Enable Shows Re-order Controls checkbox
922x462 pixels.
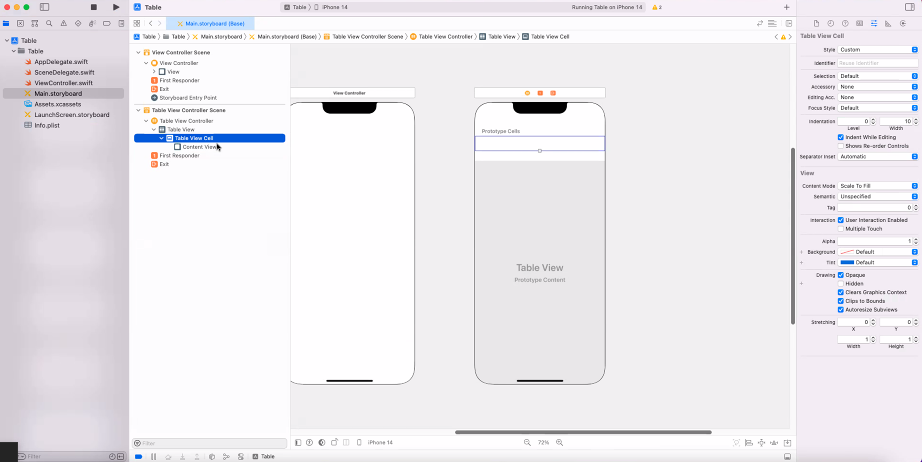click(x=841, y=146)
